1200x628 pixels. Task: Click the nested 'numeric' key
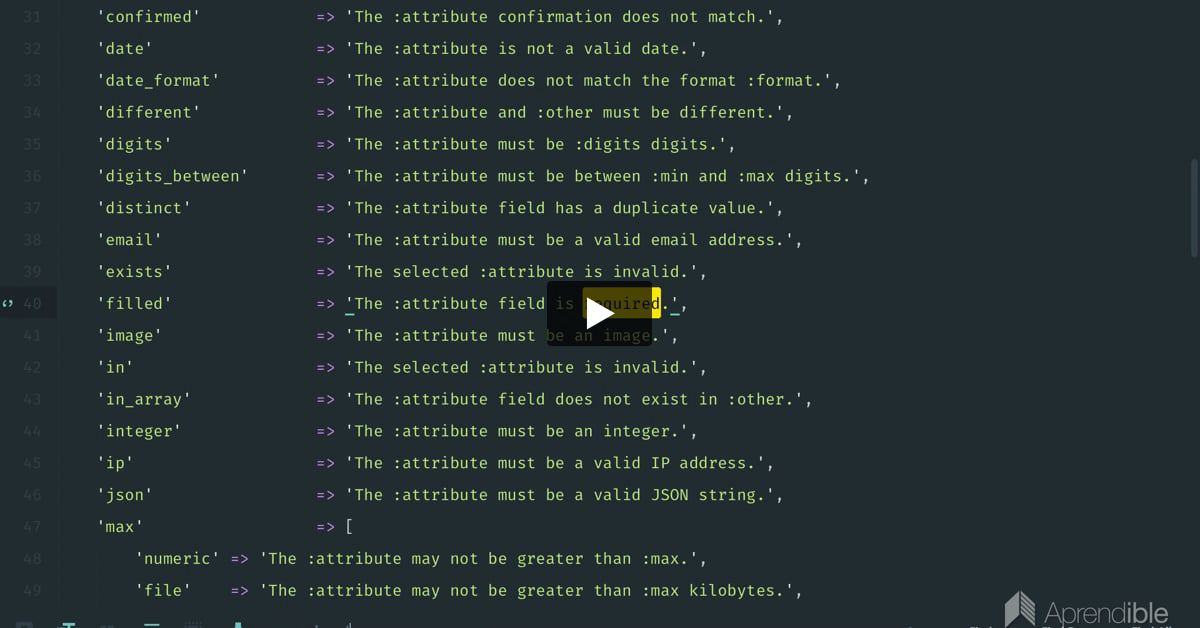177,560
